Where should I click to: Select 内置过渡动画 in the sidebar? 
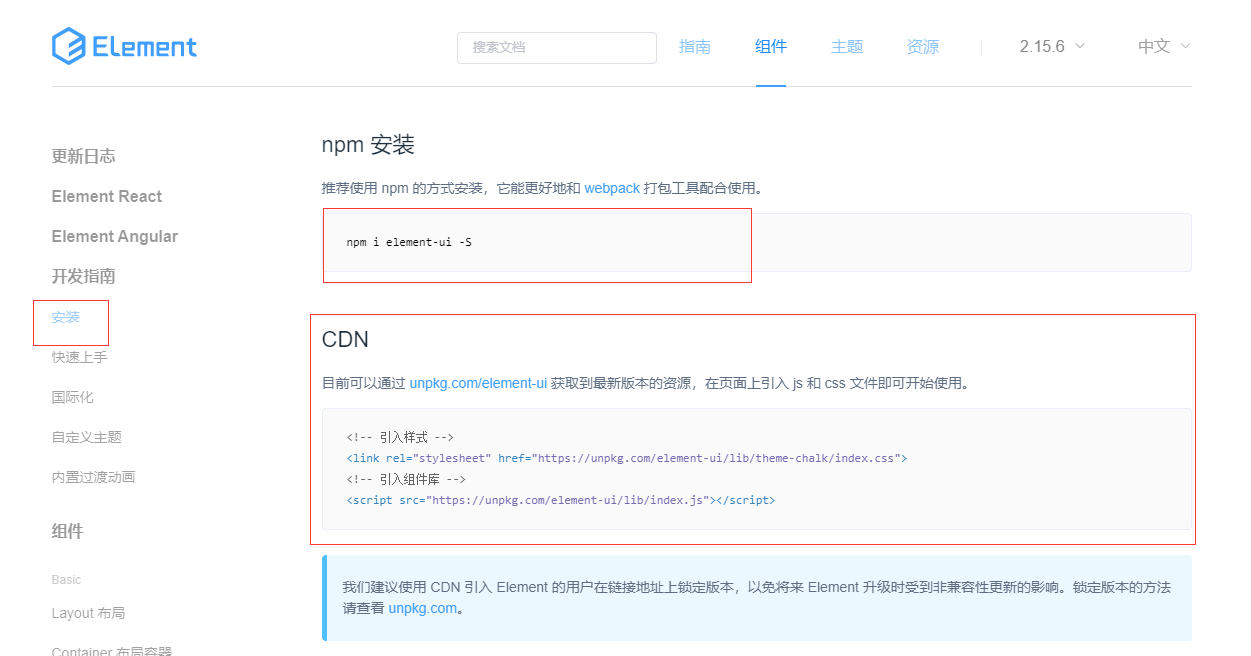tap(94, 477)
